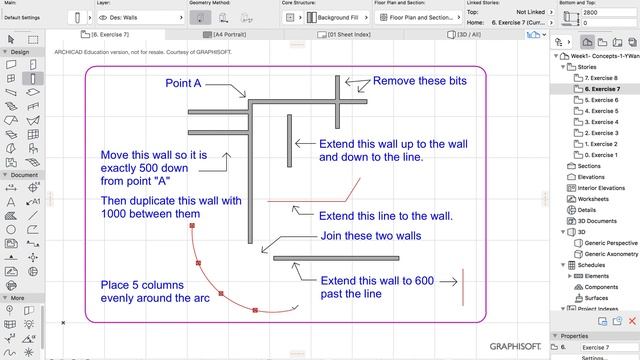Screen dimensions: 640x360
Task: Select the Level Dimension tool
Action: 33,188
